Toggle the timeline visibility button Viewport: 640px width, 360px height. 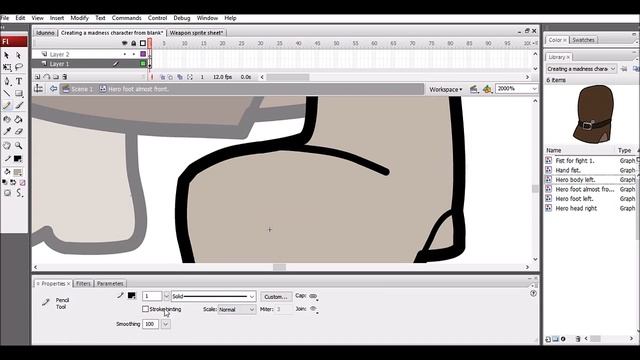[x=39, y=89]
